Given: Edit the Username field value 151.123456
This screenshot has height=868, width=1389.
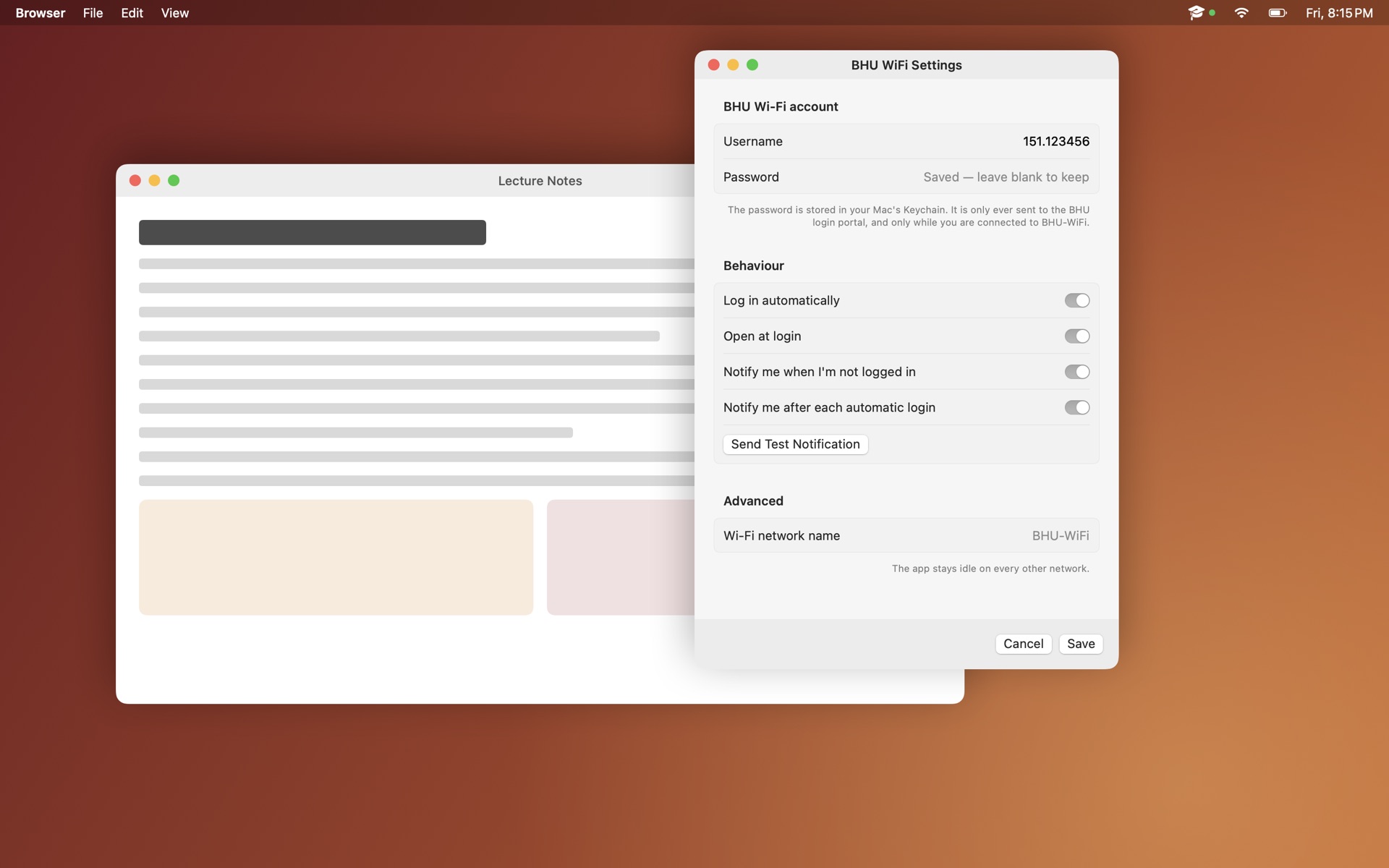Looking at the screenshot, I should tap(1055, 141).
